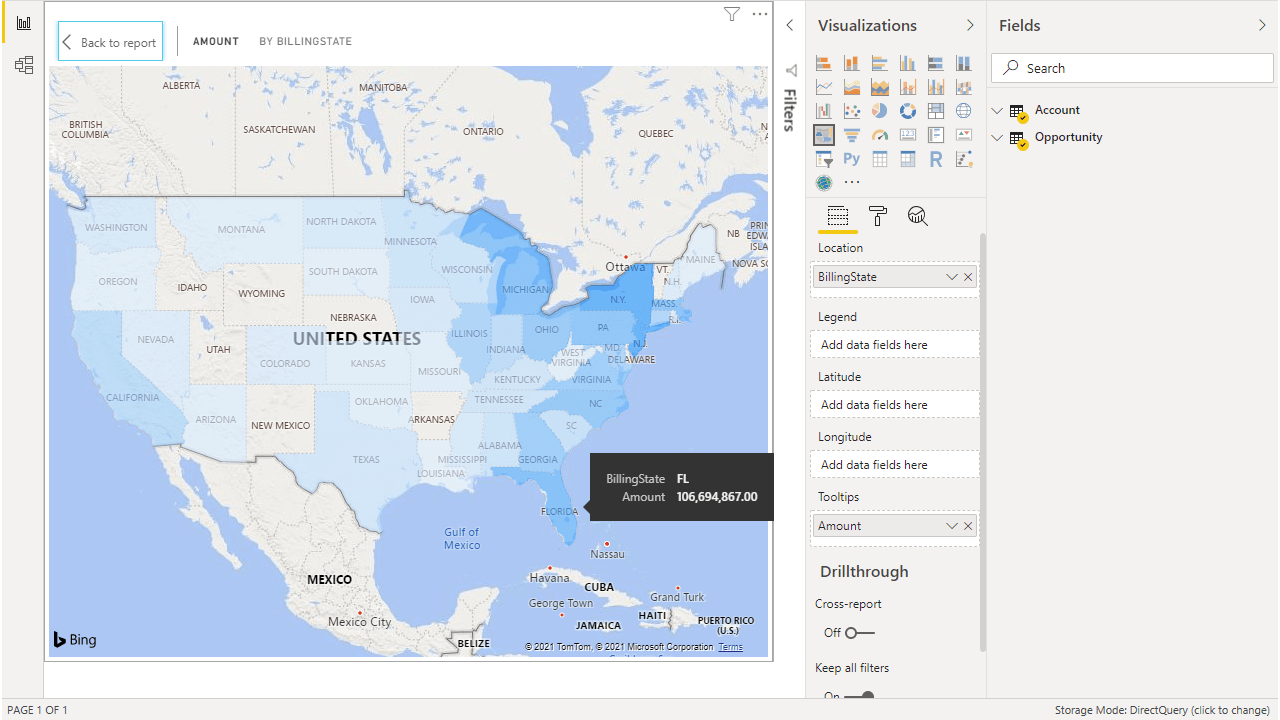Viewport: 1280px width, 720px height.
Task: Pick the gauge visualization icon
Action: [x=880, y=135]
